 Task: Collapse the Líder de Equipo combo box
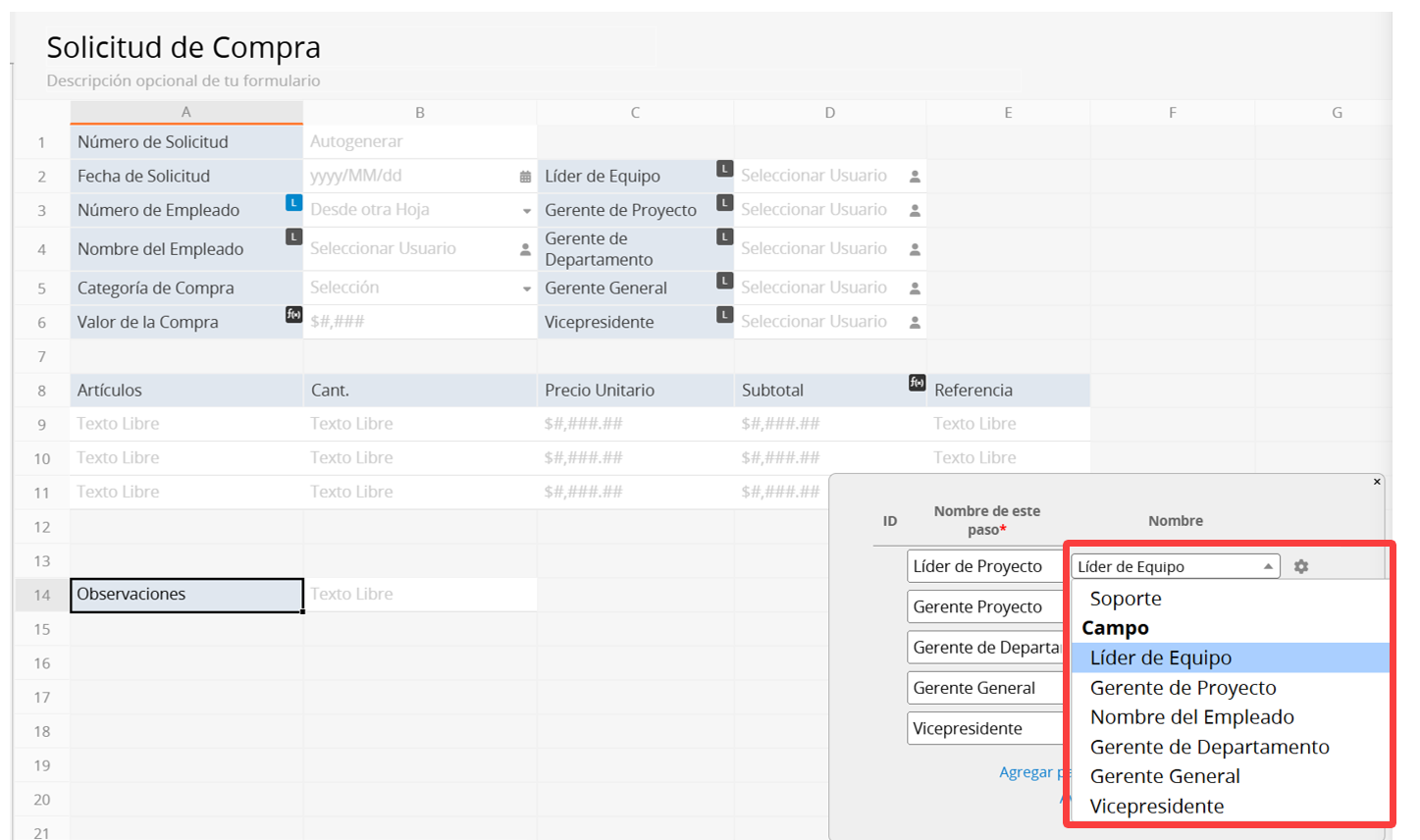pos(1268,566)
